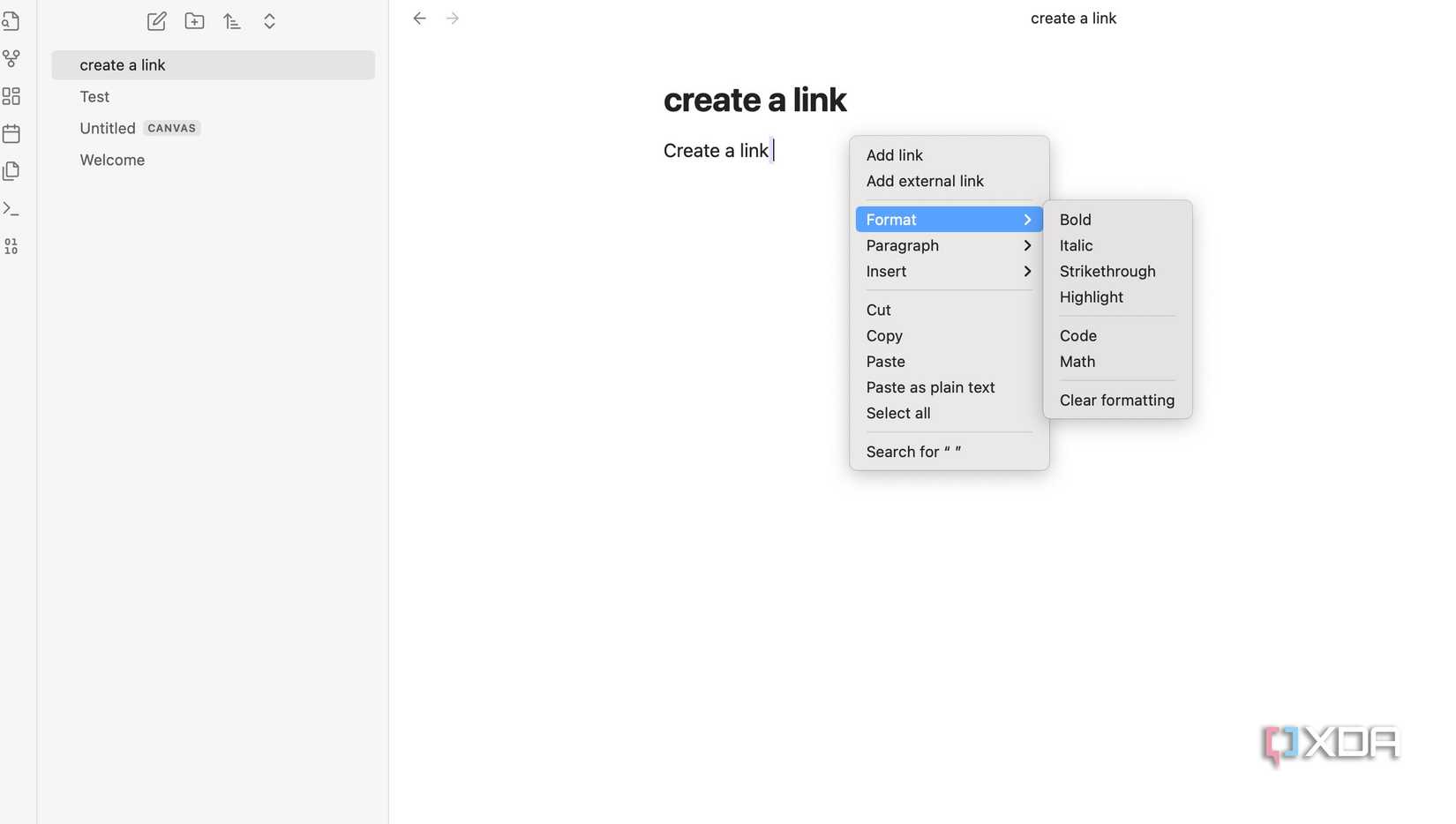The image size is (1456, 824).
Task: Open the calendar from the left ribbon
Action: click(x=11, y=133)
